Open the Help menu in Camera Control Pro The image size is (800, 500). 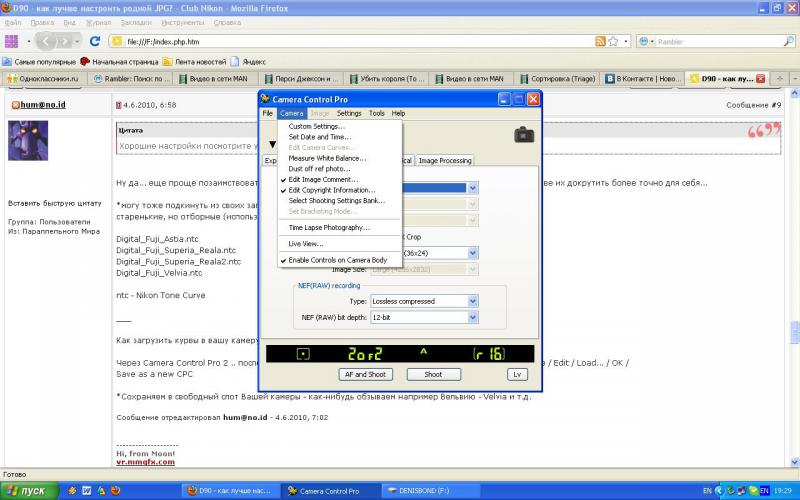coord(398,113)
